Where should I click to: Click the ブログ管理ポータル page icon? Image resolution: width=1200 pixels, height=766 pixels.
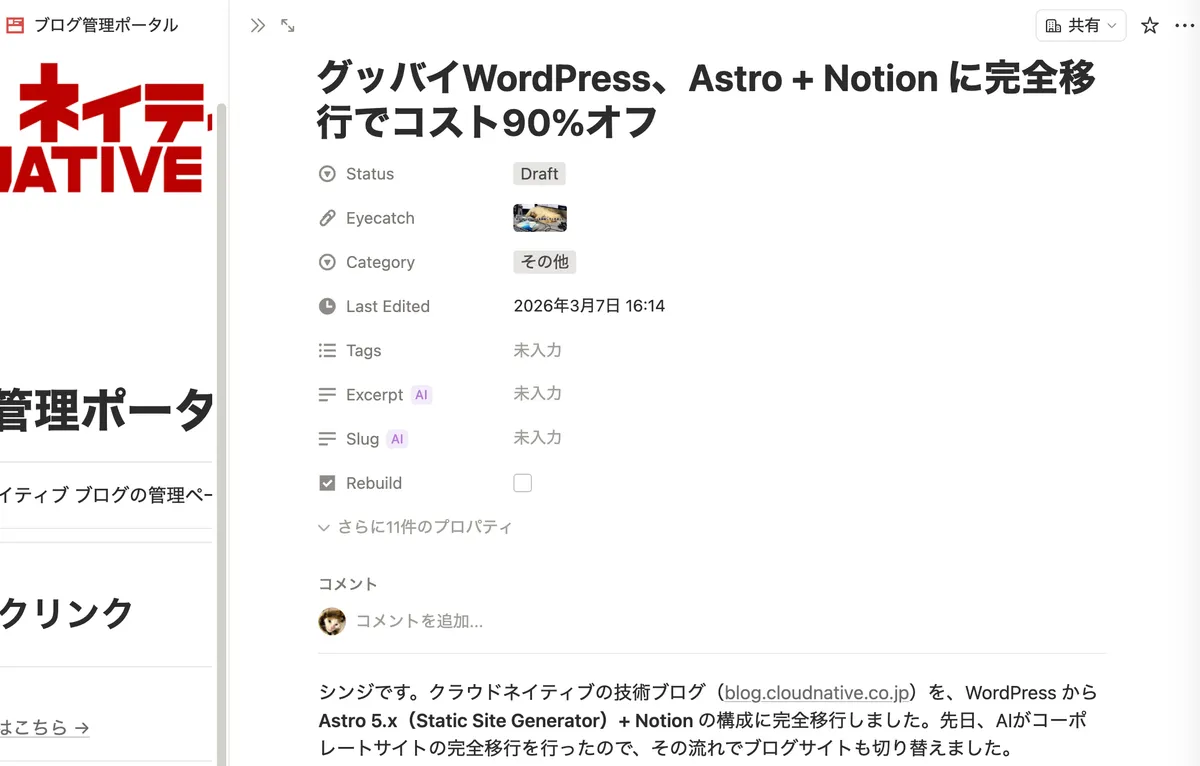click(x=15, y=26)
